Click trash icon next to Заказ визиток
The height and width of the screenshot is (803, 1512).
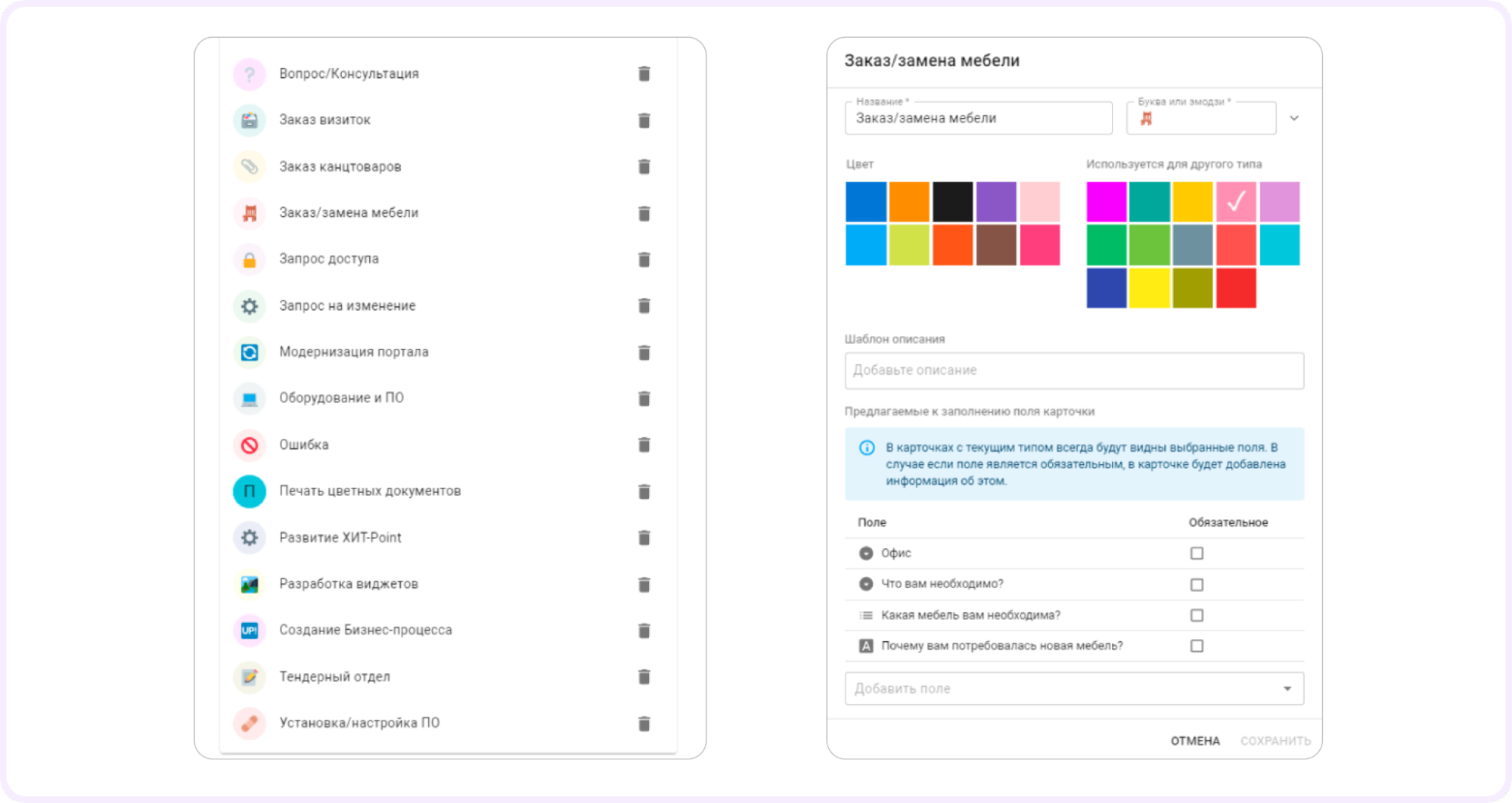point(644,120)
